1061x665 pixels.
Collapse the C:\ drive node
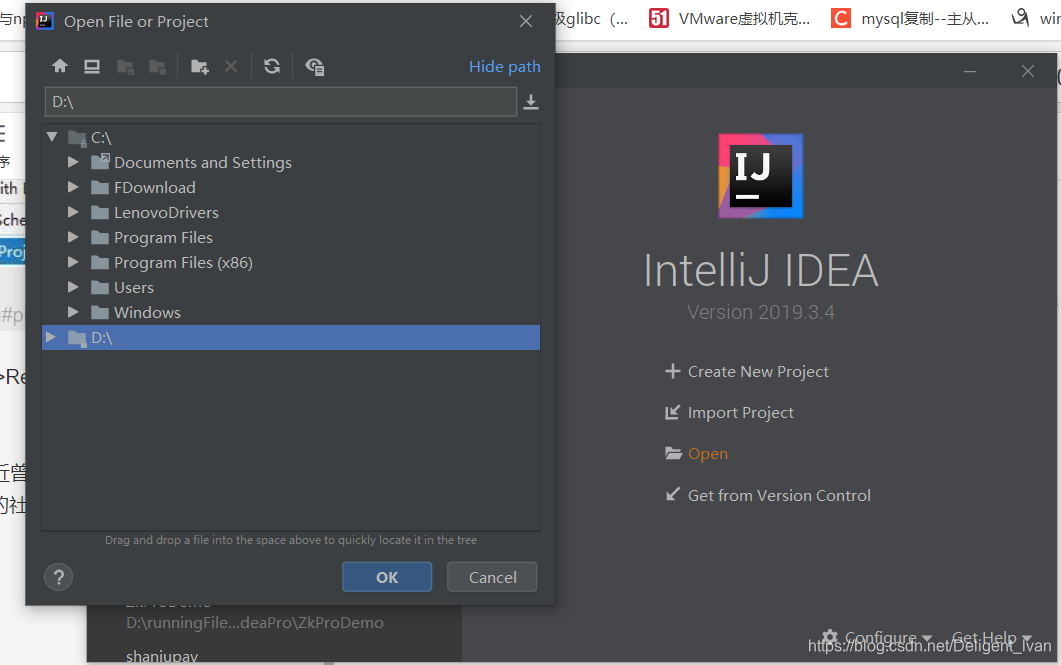point(52,137)
